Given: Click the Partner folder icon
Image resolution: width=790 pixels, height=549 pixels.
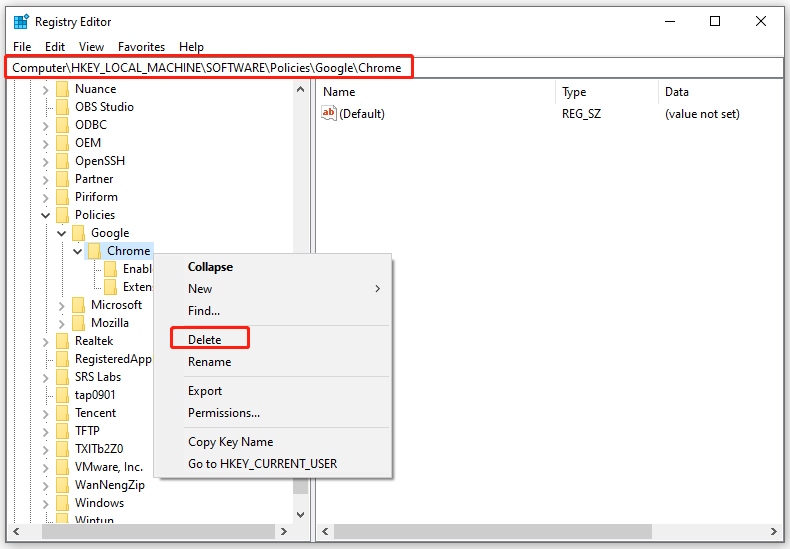Looking at the screenshot, I should [x=62, y=179].
